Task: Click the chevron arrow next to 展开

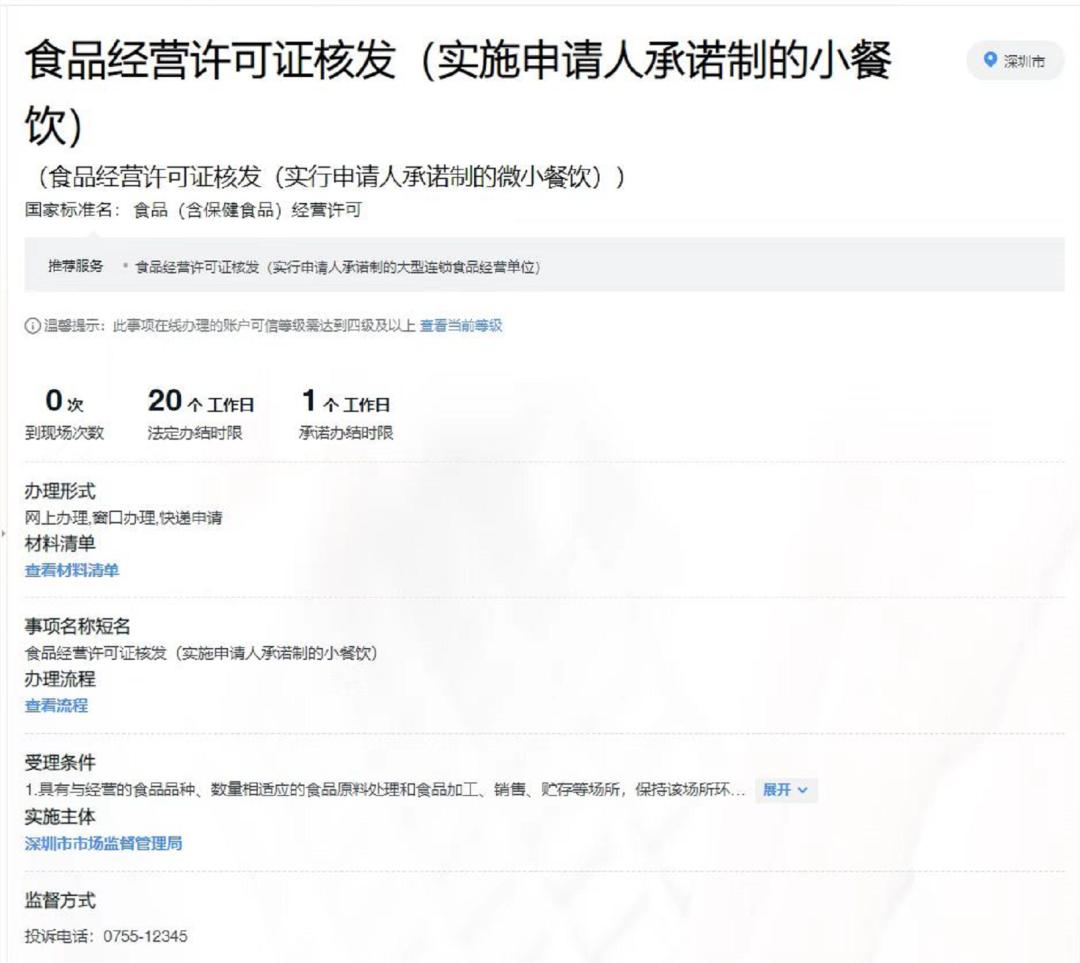Action: pyautogui.click(x=803, y=790)
